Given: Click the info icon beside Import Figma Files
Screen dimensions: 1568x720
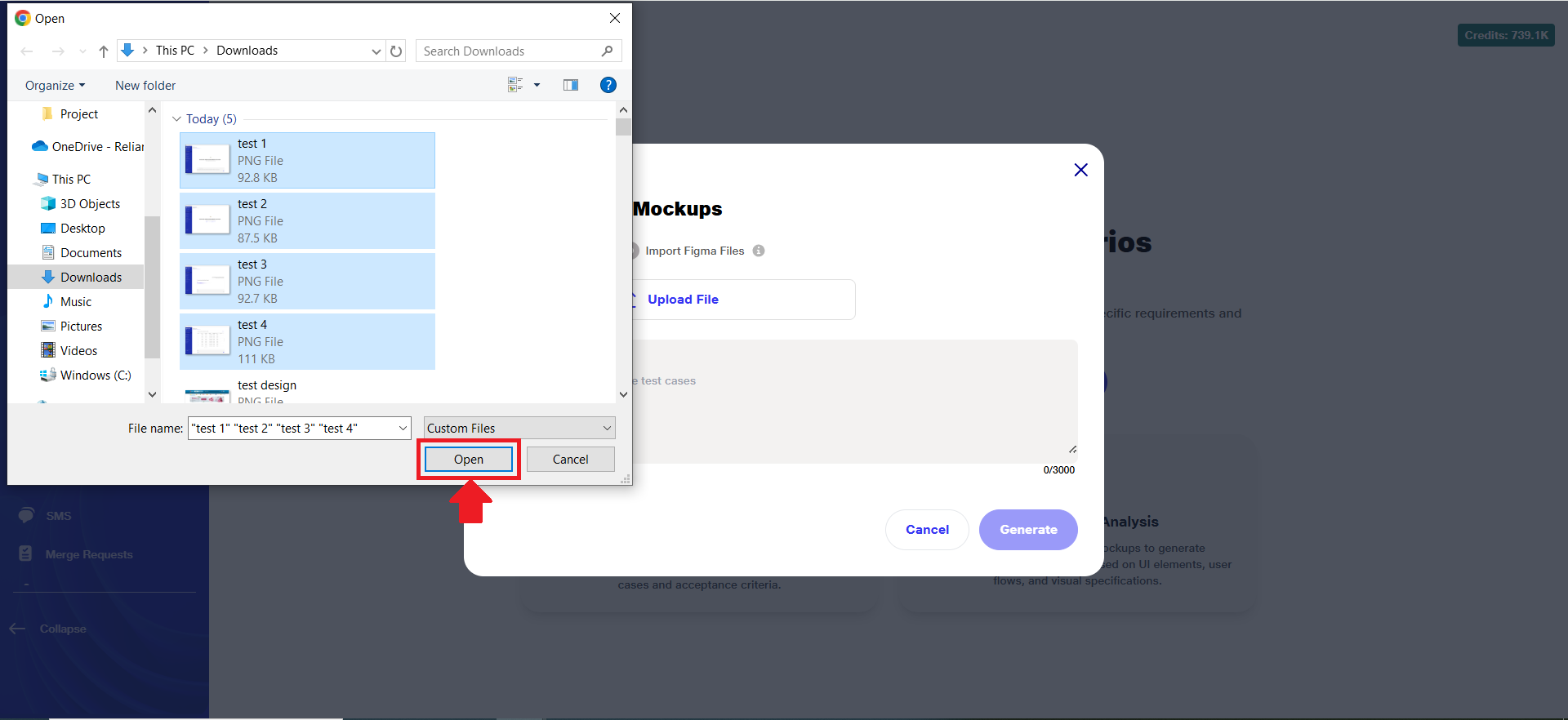Looking at the screenshot, I should click(759, 251).
